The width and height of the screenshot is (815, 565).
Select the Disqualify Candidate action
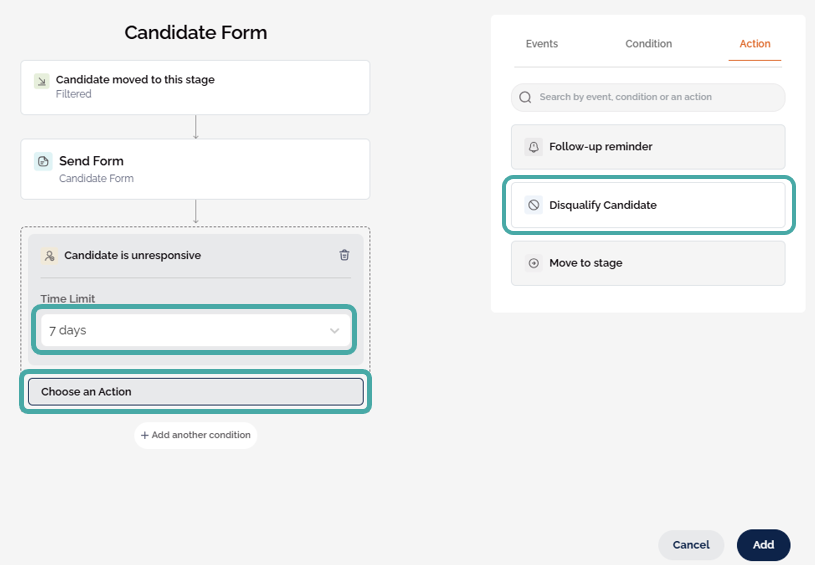[648, 205]
